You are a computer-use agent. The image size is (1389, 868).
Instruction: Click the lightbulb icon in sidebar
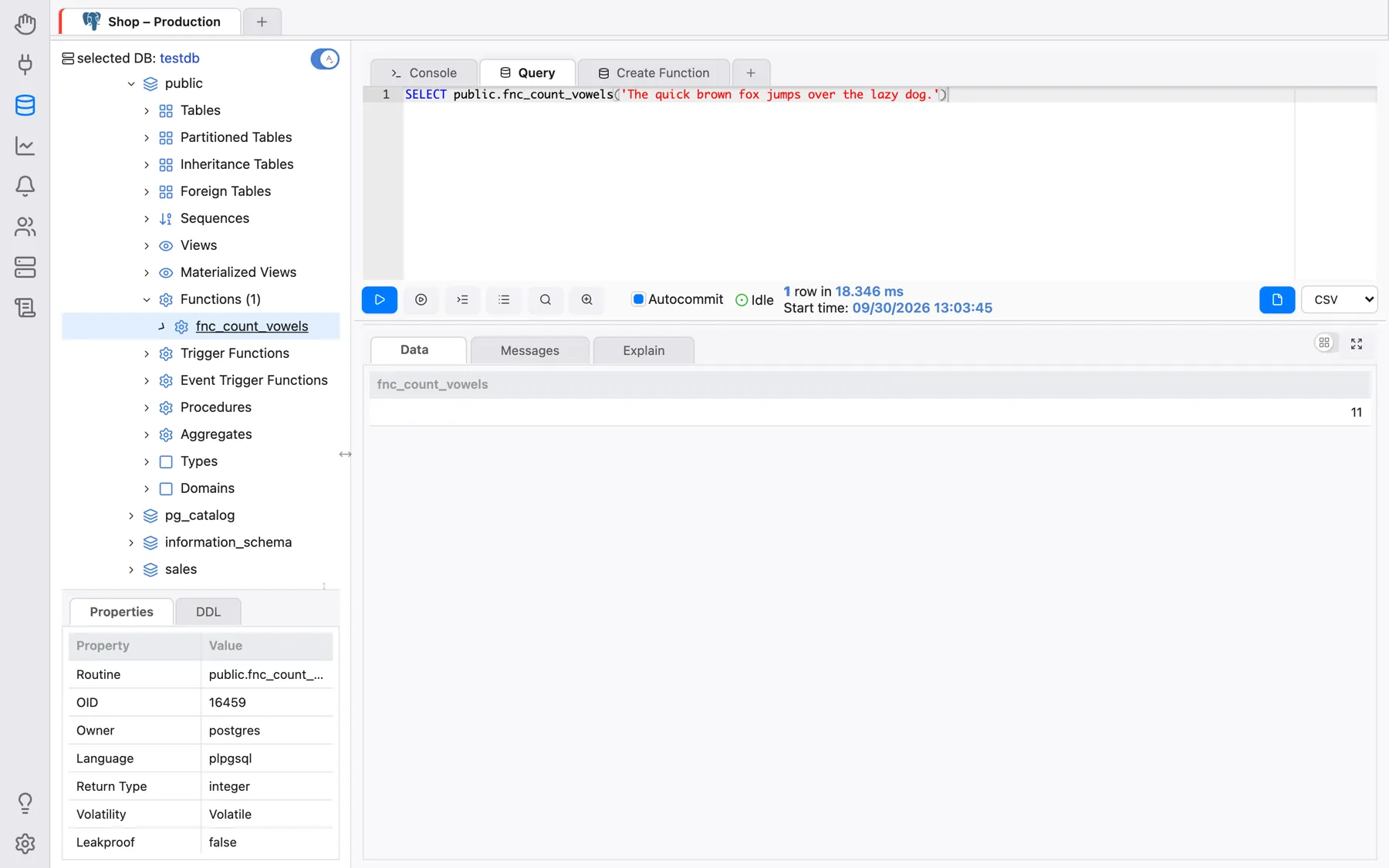(25, 803)
